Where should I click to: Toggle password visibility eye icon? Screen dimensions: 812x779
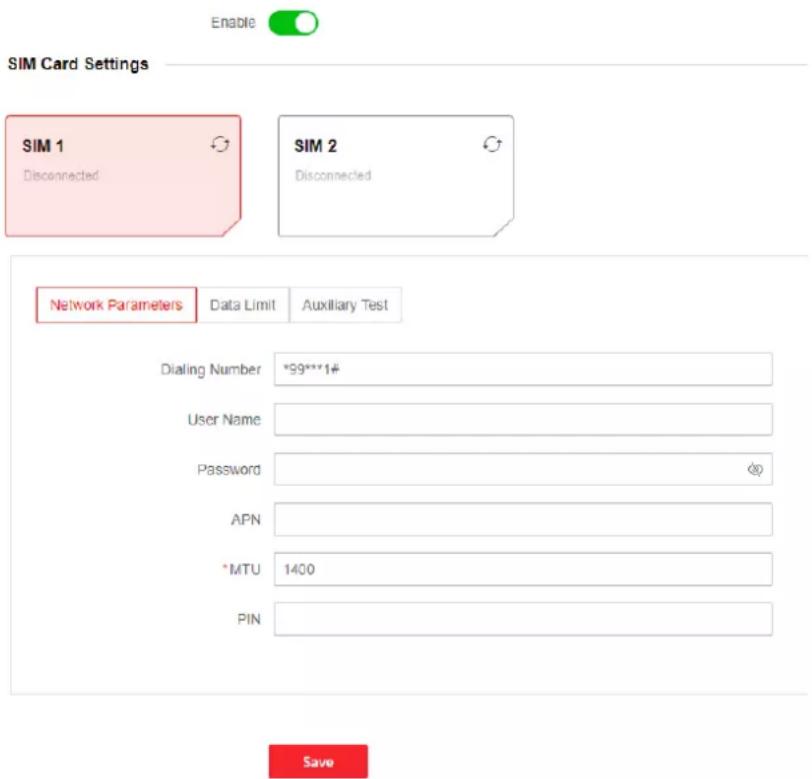click(755, 469)
